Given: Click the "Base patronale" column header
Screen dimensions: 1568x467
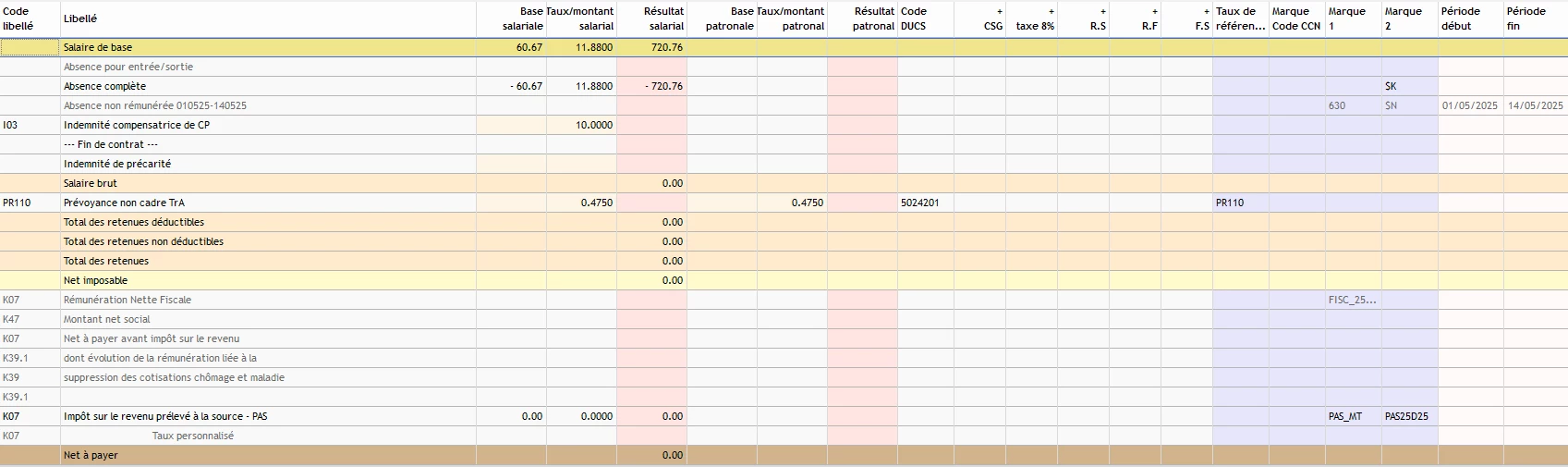Looking at the screenshot, I should (x=722, y=18).
